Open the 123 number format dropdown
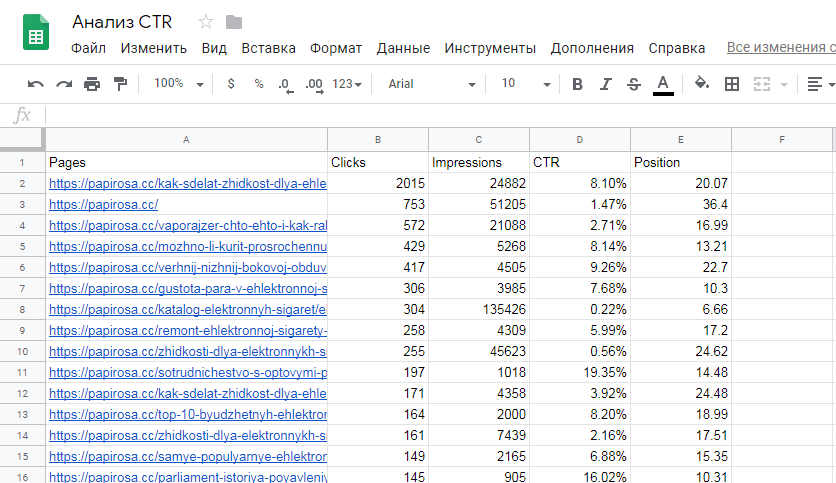Image resolution: width=836 pixels, height=483 pixels. point(347,84)
